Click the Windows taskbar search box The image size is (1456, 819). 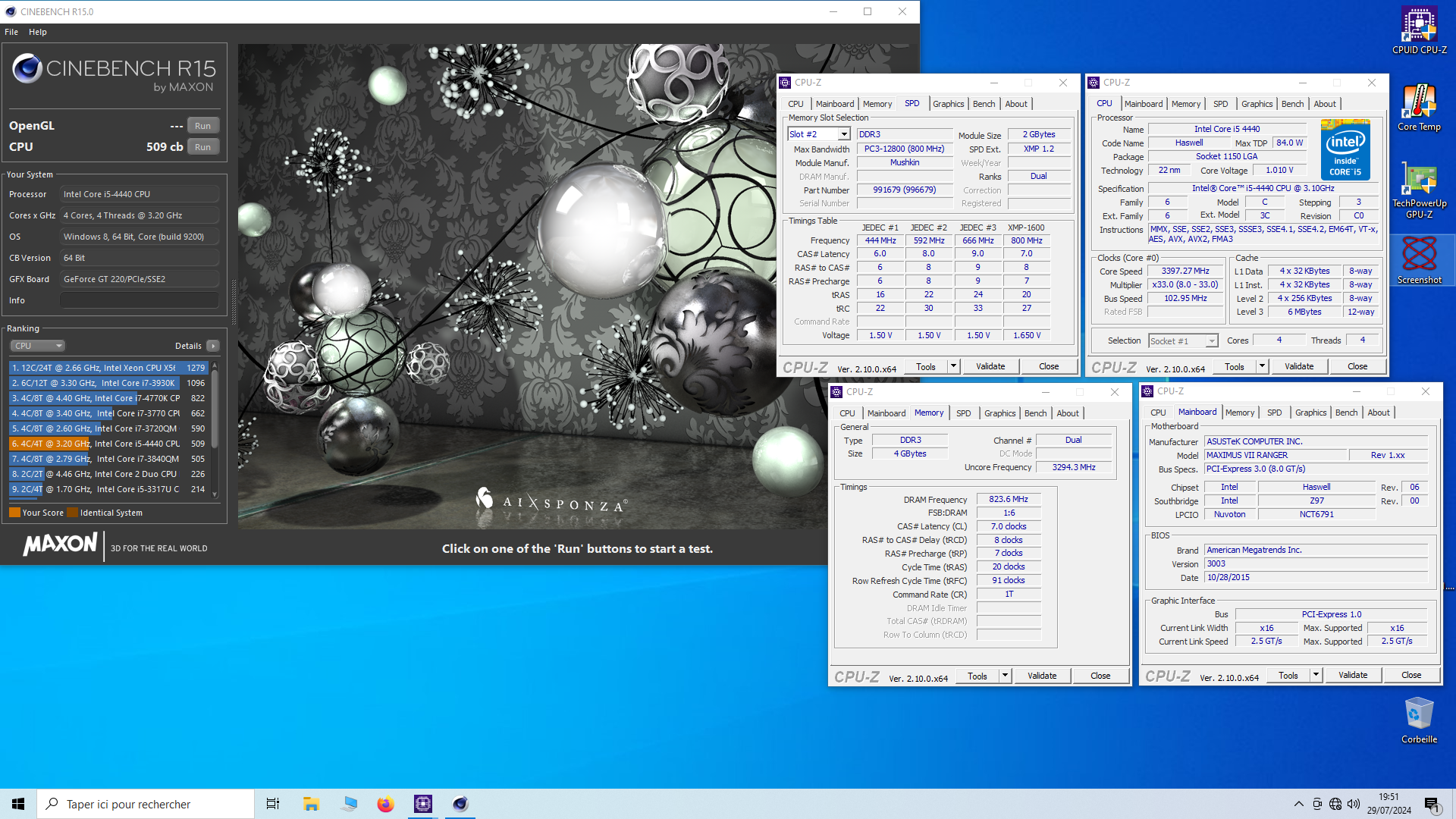point(146,804)
